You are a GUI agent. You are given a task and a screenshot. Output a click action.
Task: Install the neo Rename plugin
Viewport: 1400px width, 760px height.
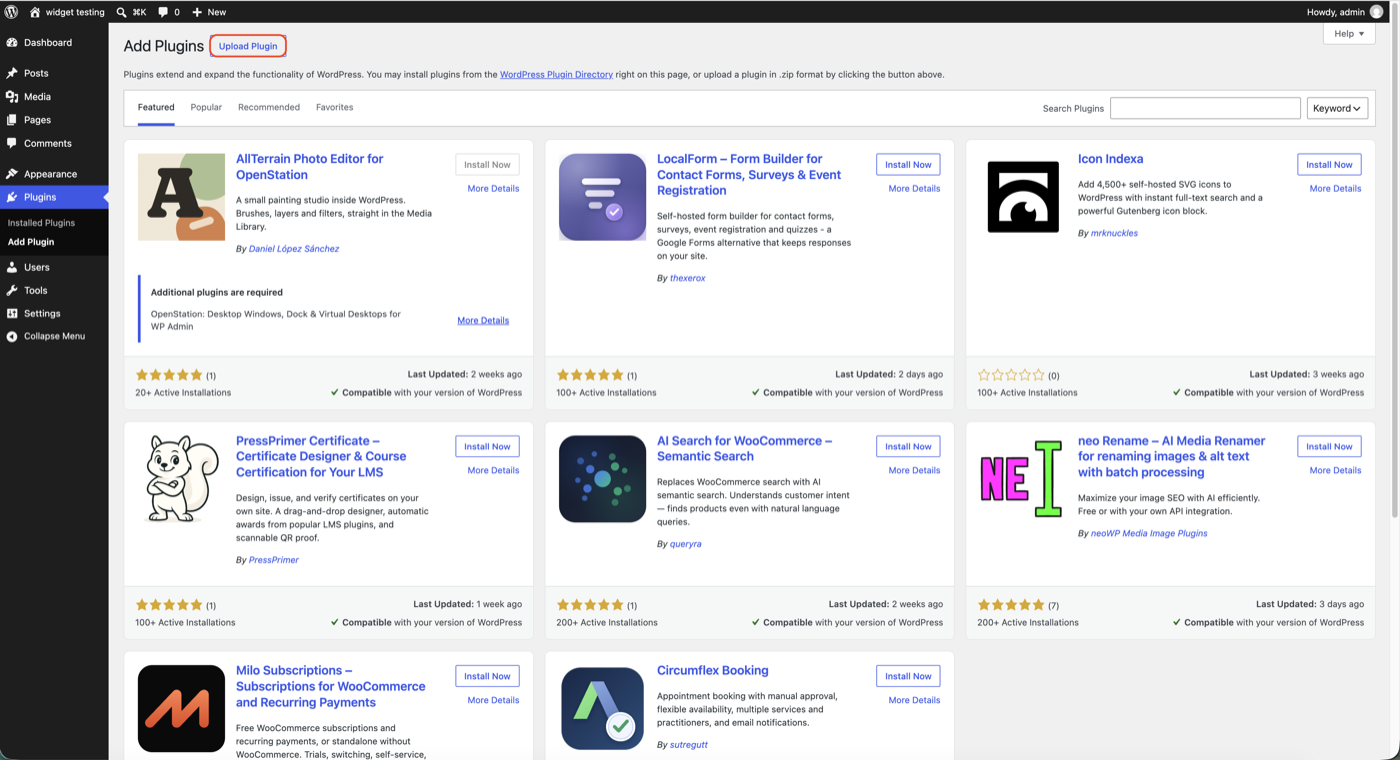pos(1329,447)
